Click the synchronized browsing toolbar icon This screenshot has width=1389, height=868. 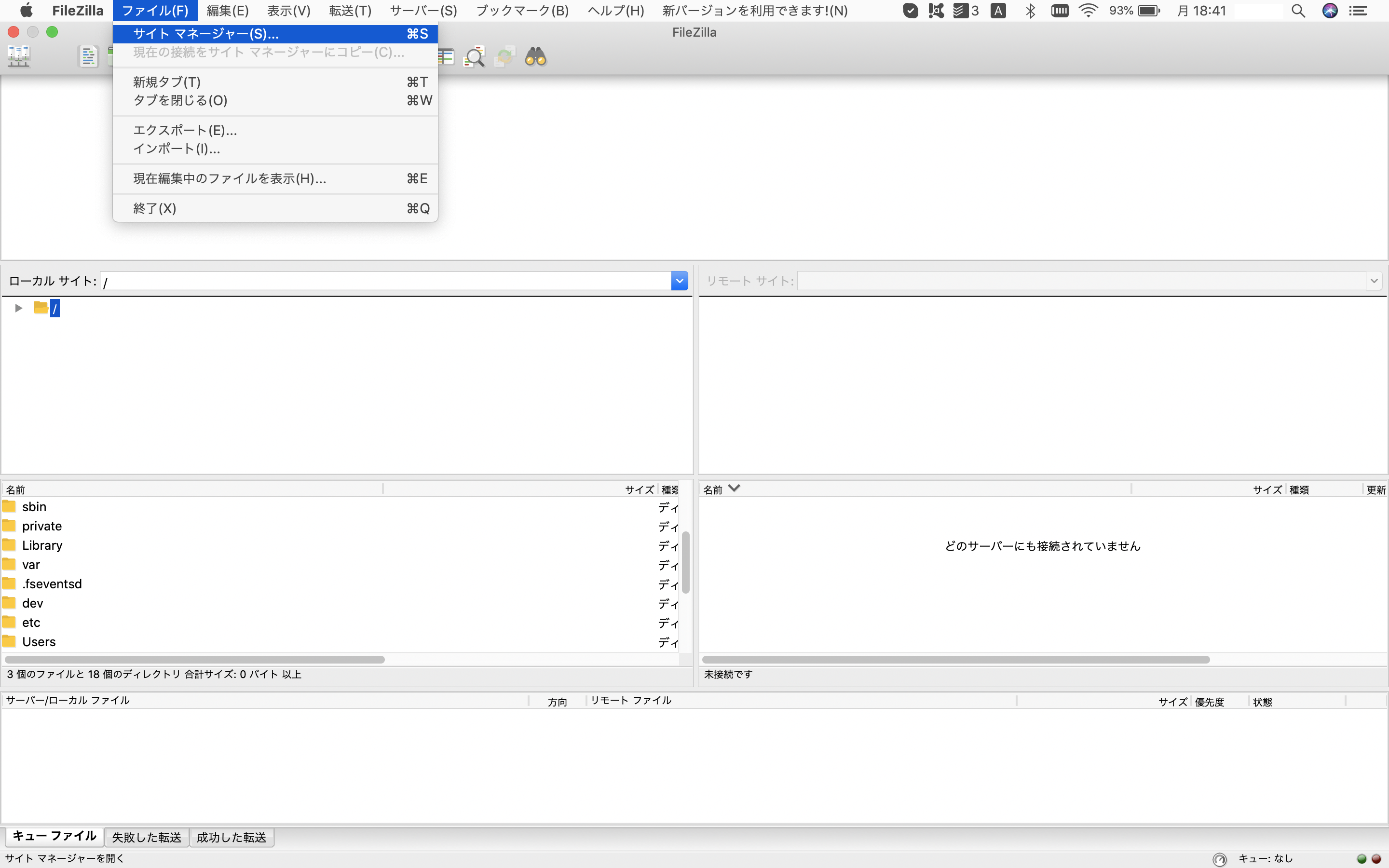[505, 56]
